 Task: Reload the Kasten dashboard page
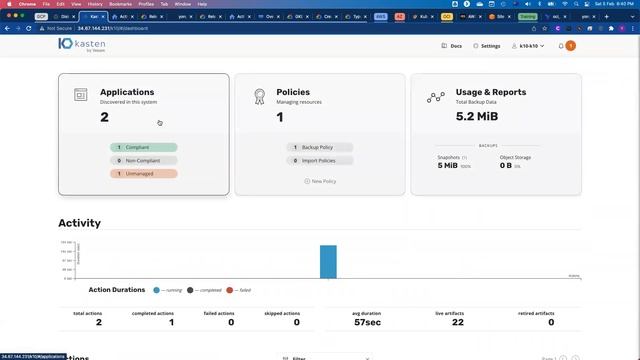coord(29,28)
